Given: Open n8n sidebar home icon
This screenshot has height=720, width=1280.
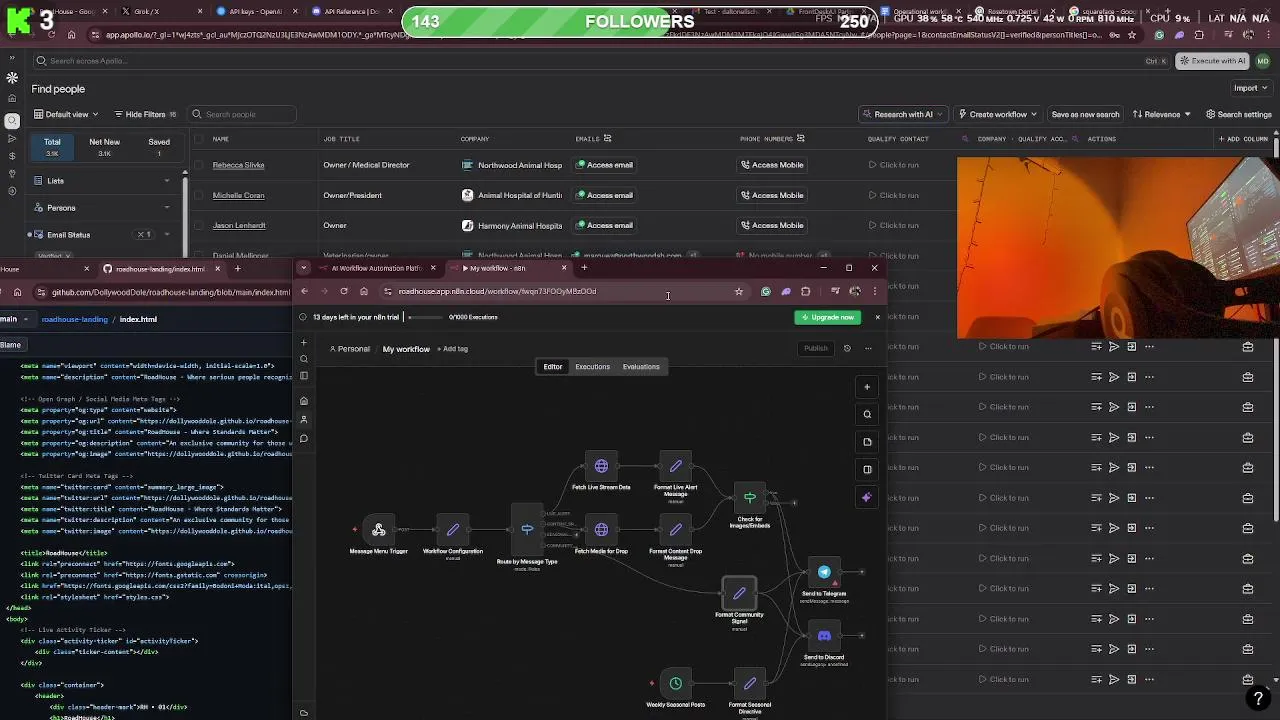Looking at the screenshot, I should (304, 401).
